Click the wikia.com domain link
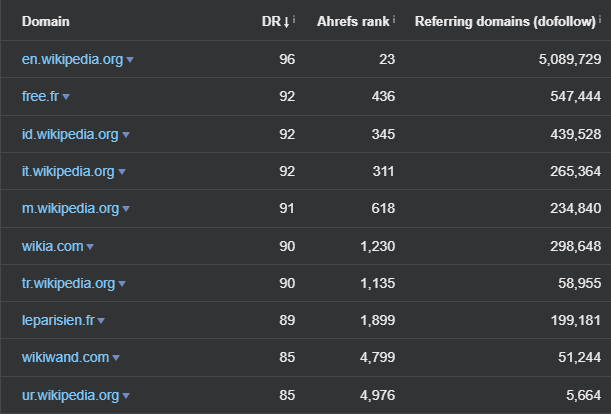 (53, 246)
